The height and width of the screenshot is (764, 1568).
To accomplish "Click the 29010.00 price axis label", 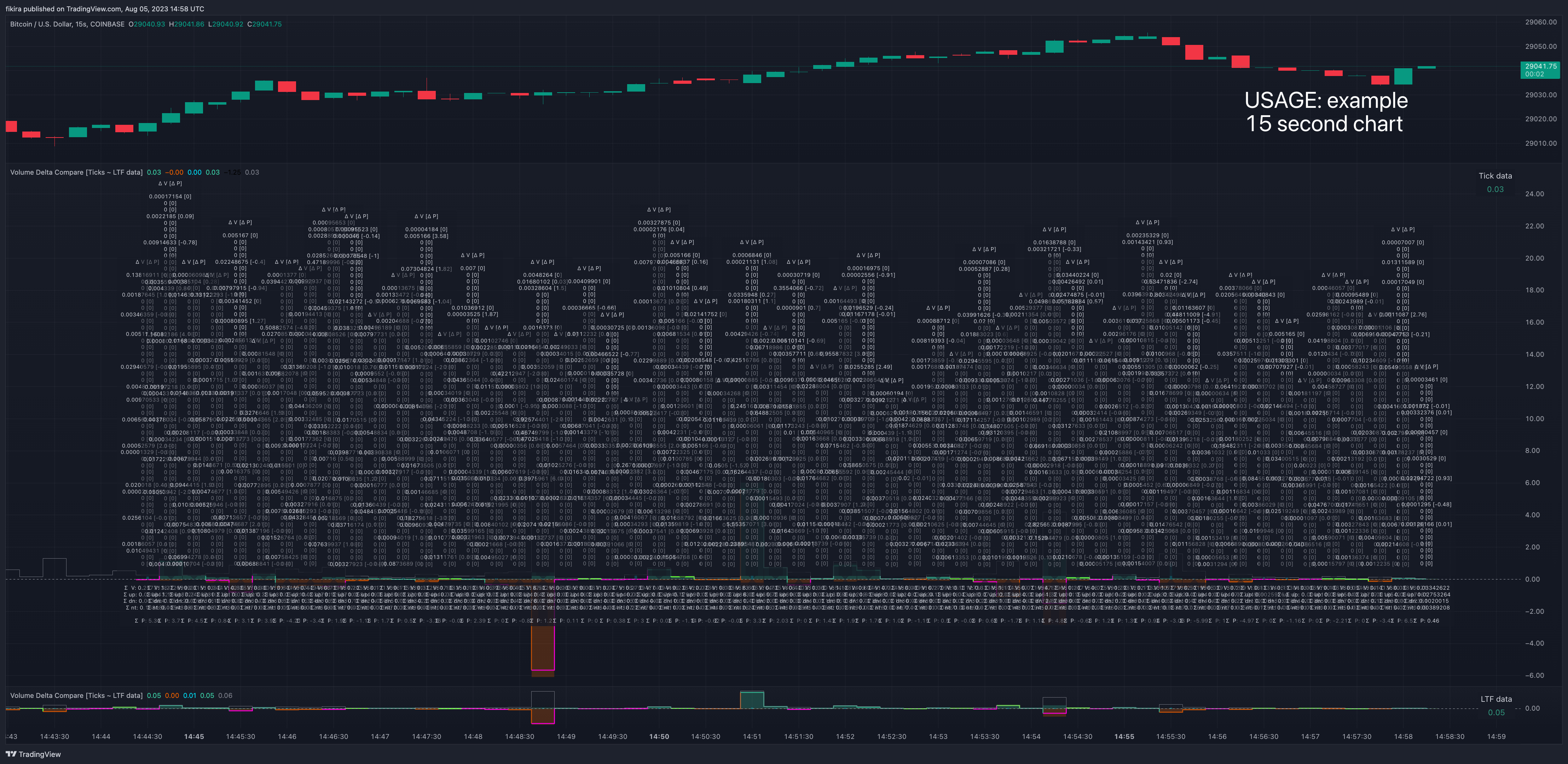I will click(1540, 144).
